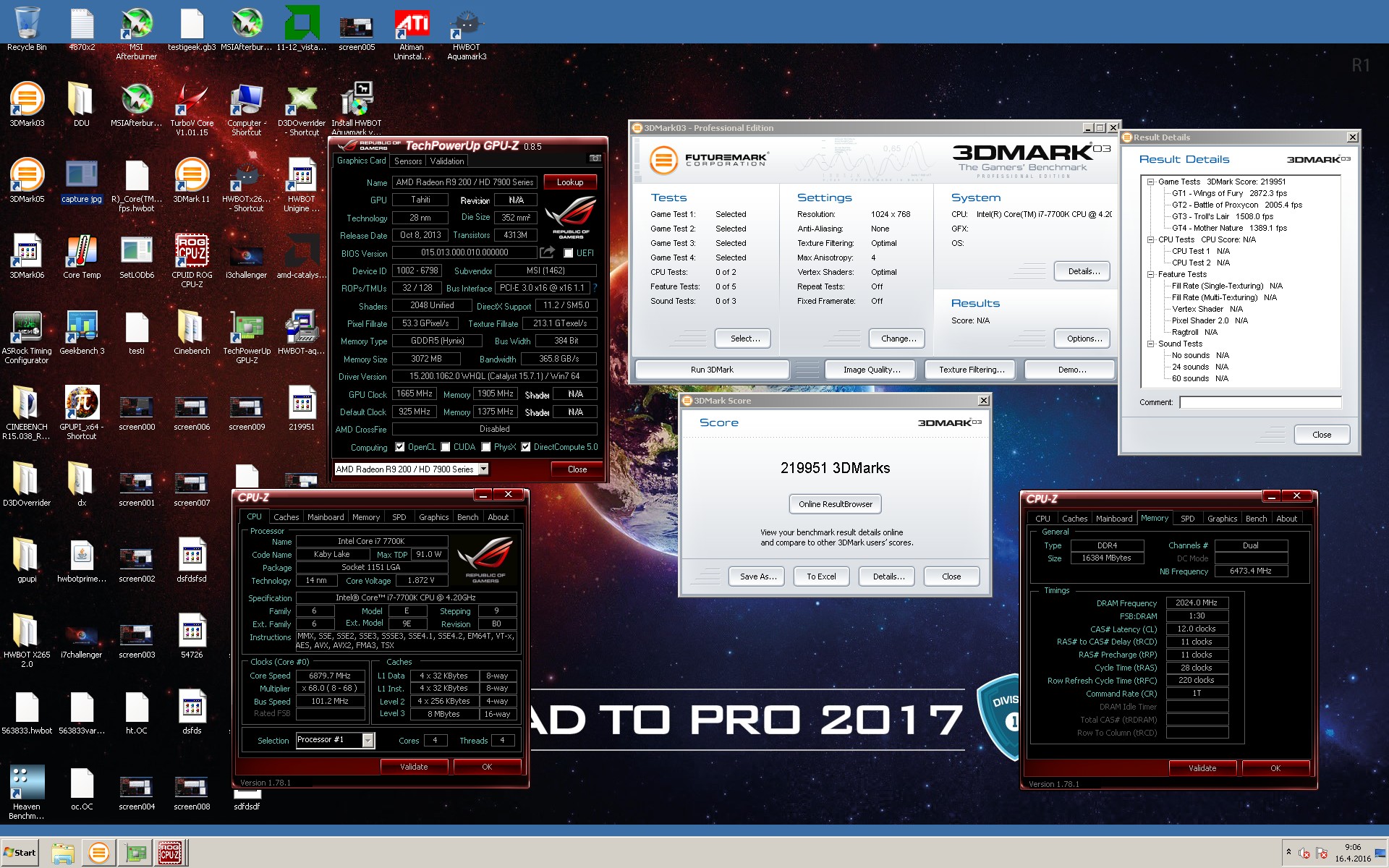
Task: Click GPU-Z BIOS save/share icon
Action: (x=548, y=252)
